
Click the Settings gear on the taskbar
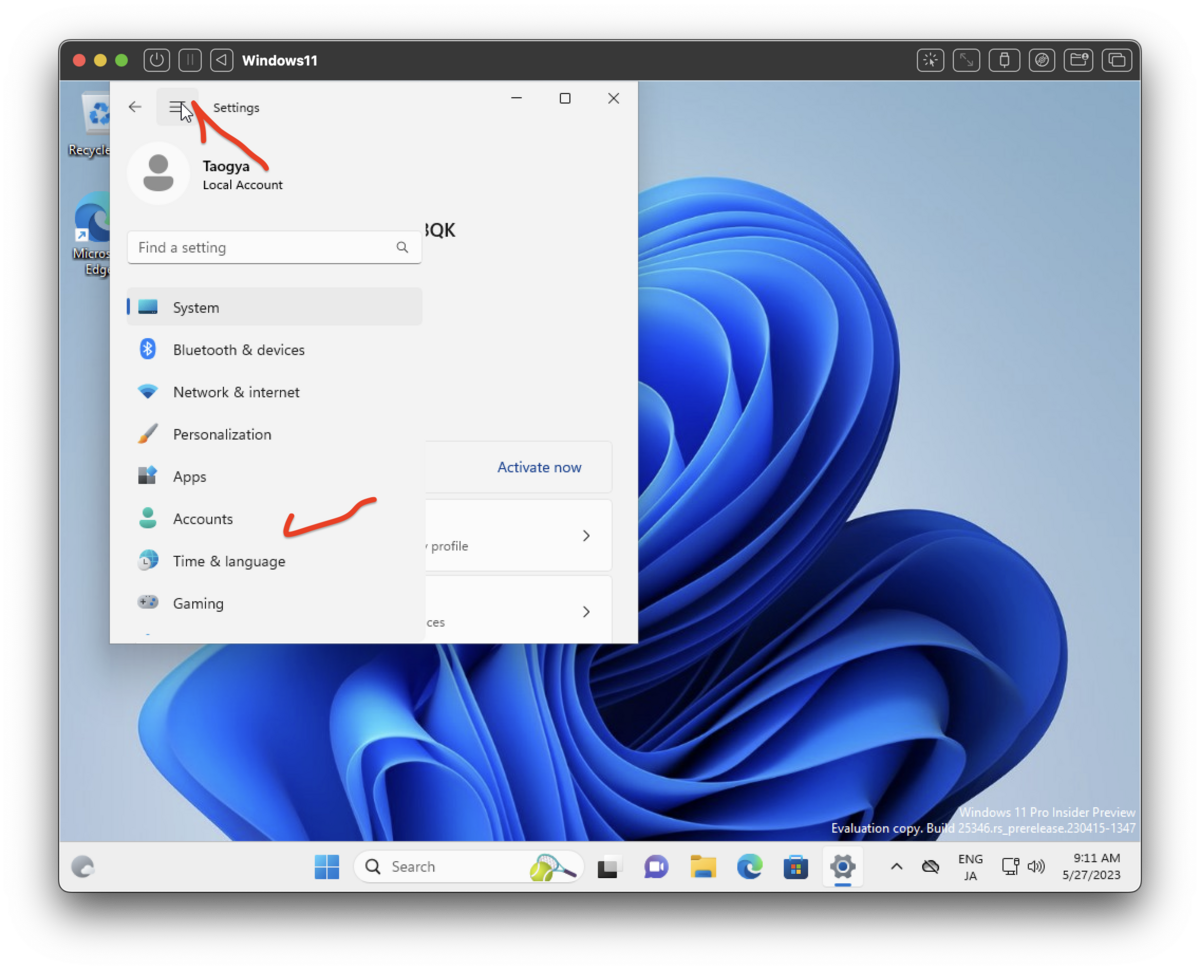[843, 867]
